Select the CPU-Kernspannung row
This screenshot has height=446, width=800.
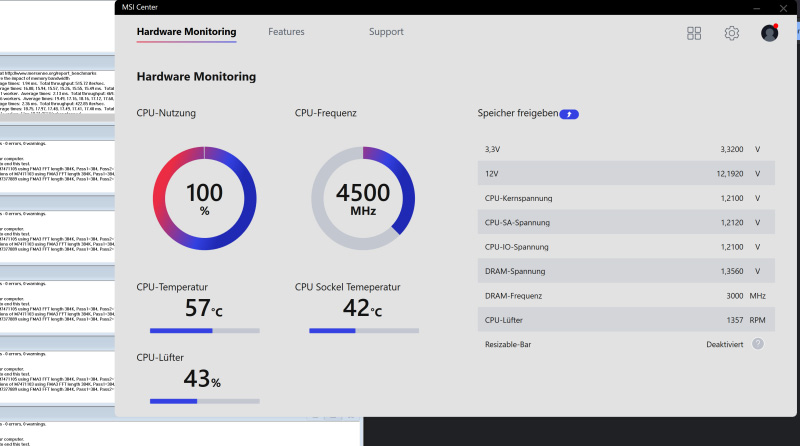click(x=626, y=198)
